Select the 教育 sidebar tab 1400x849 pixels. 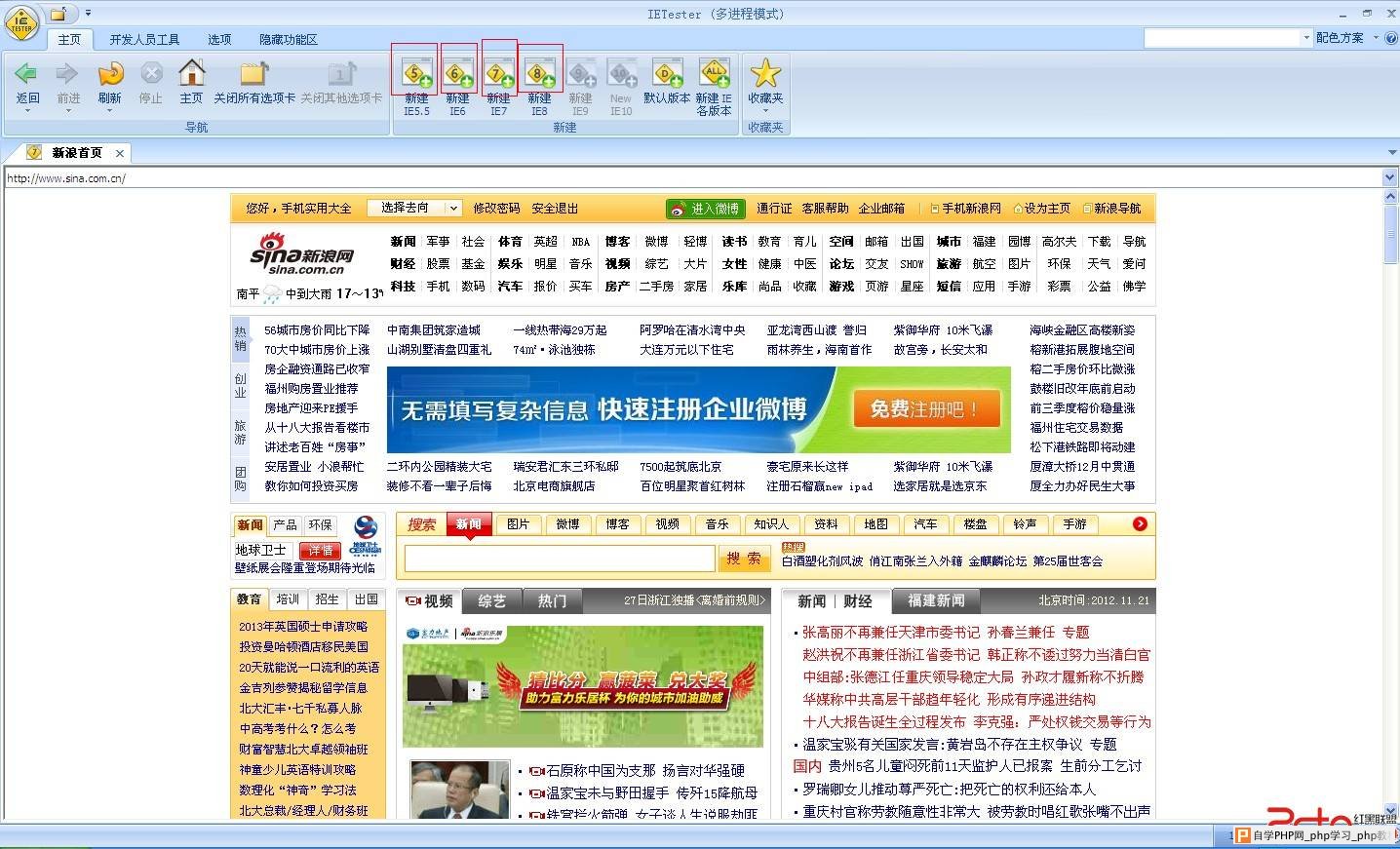click(250, 599)
